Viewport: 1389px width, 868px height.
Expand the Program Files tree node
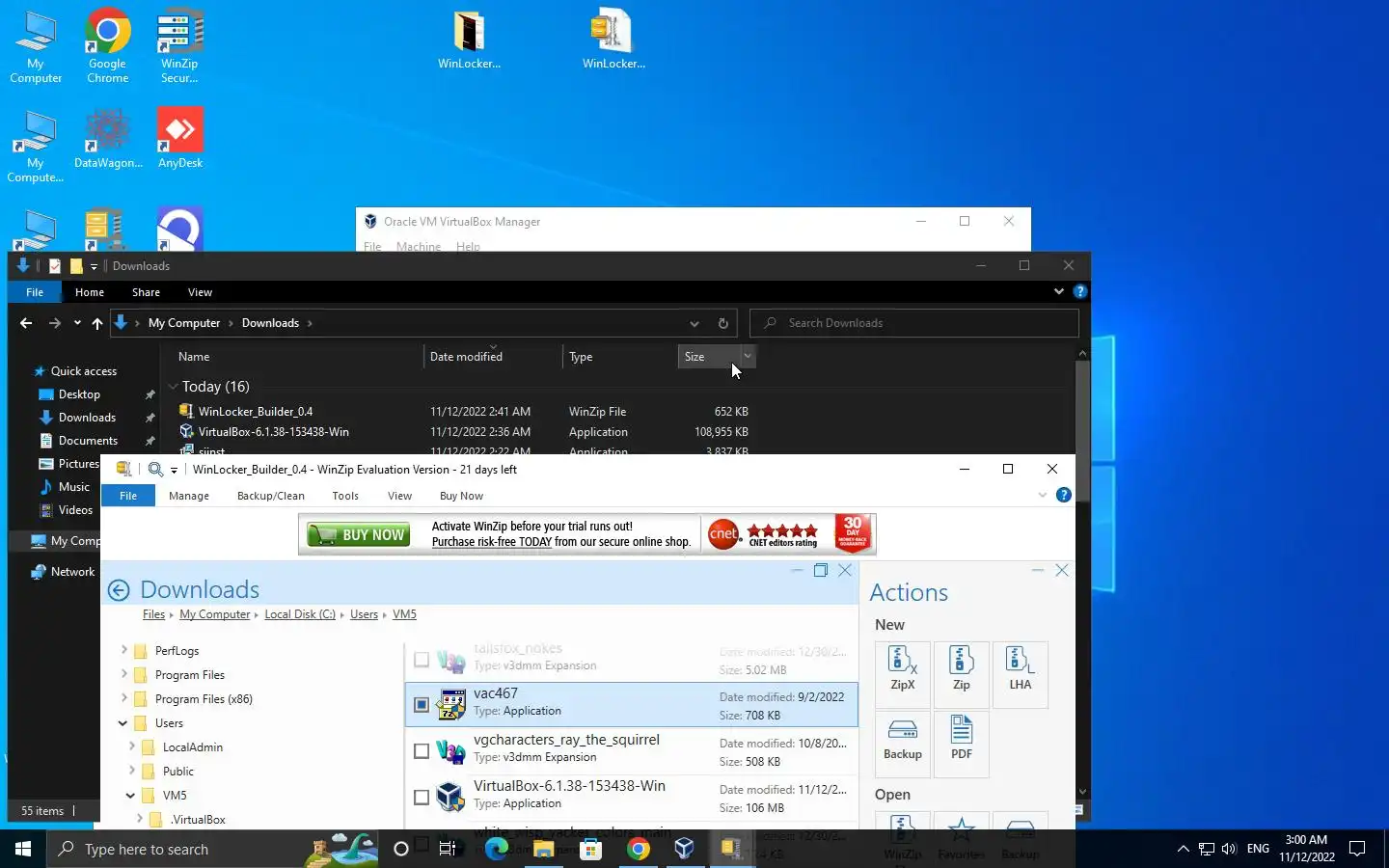pyautogui.click(x=123, y=674)
